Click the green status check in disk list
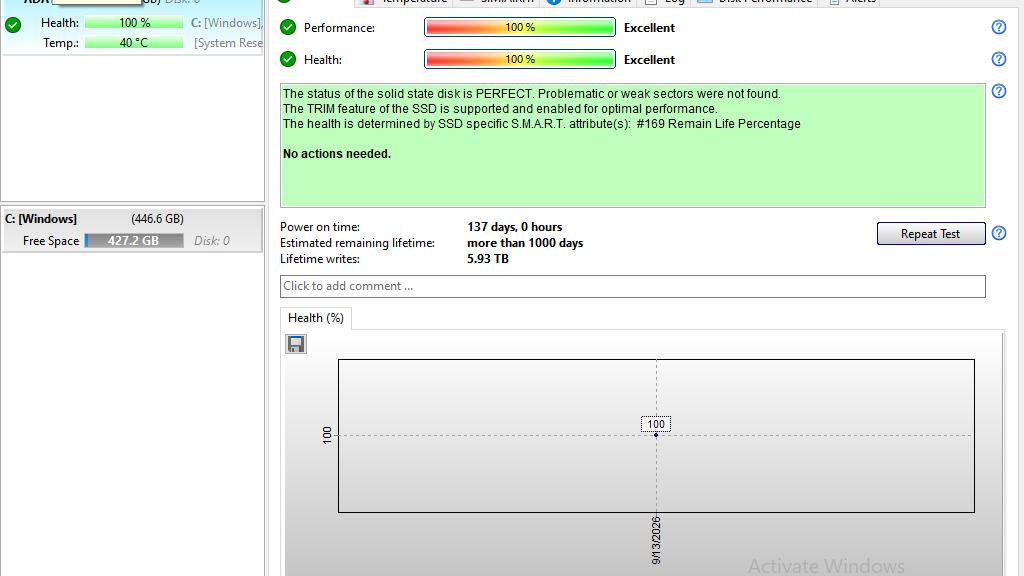This screenshot has height=576, width=1024. click(13, 25)
